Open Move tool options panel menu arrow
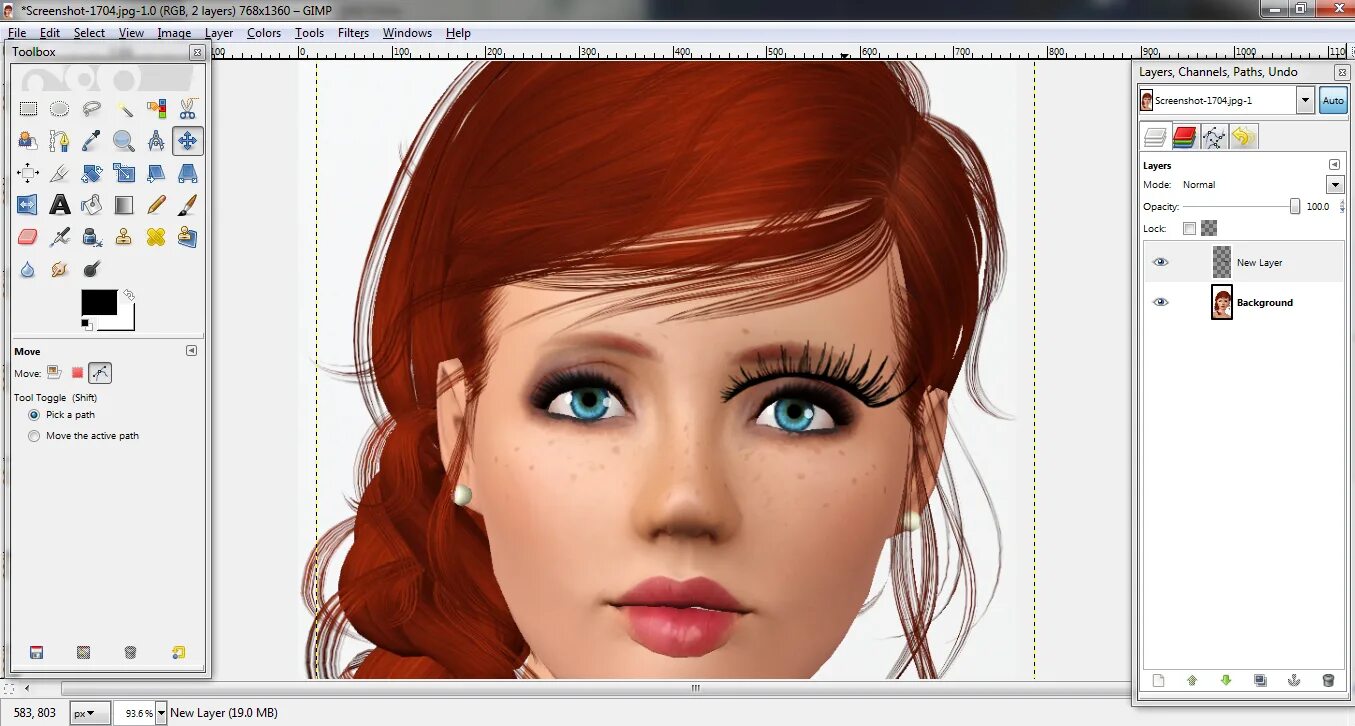 (x=192, y=351)
